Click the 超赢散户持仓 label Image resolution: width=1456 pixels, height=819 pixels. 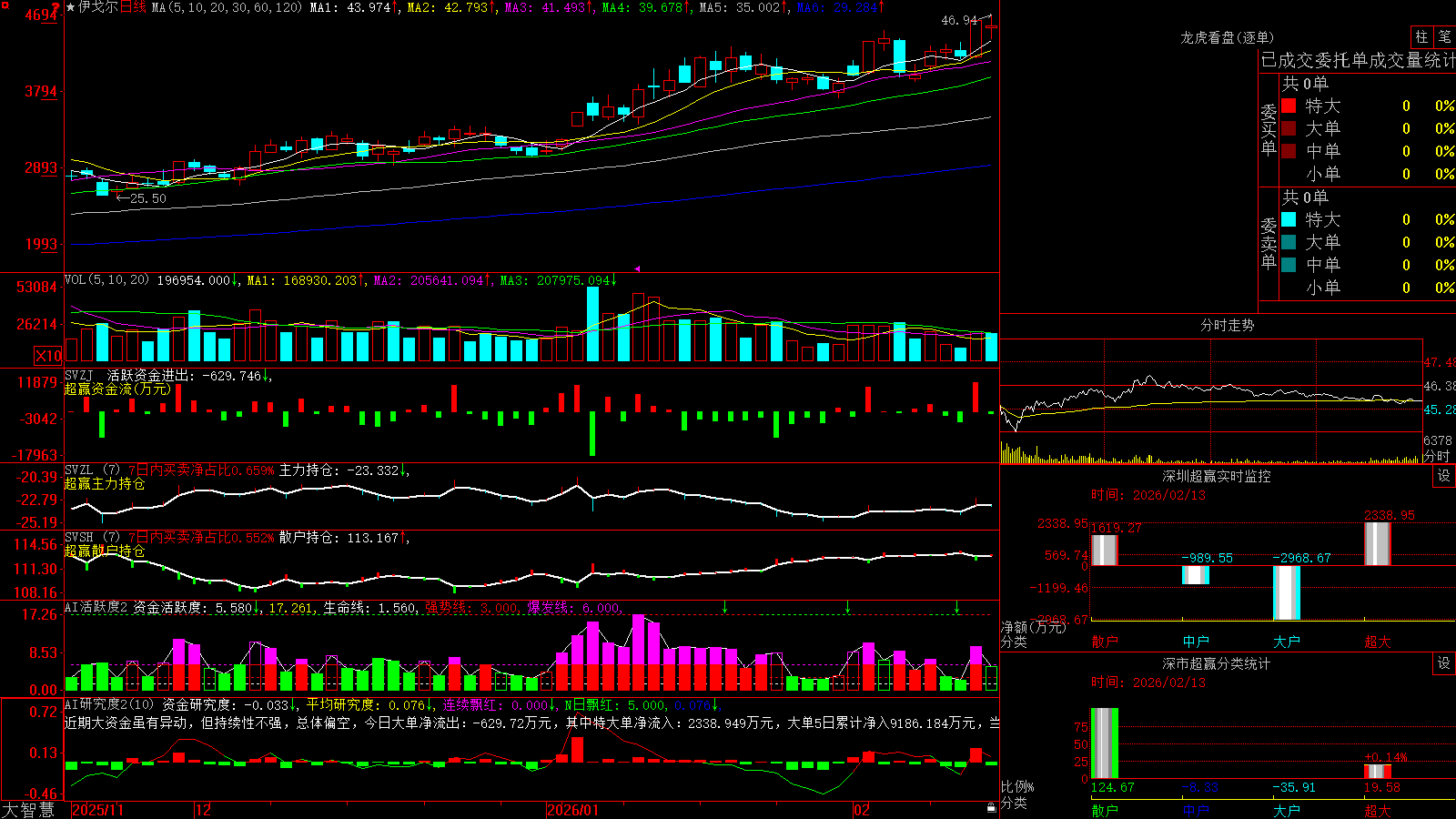105,551
